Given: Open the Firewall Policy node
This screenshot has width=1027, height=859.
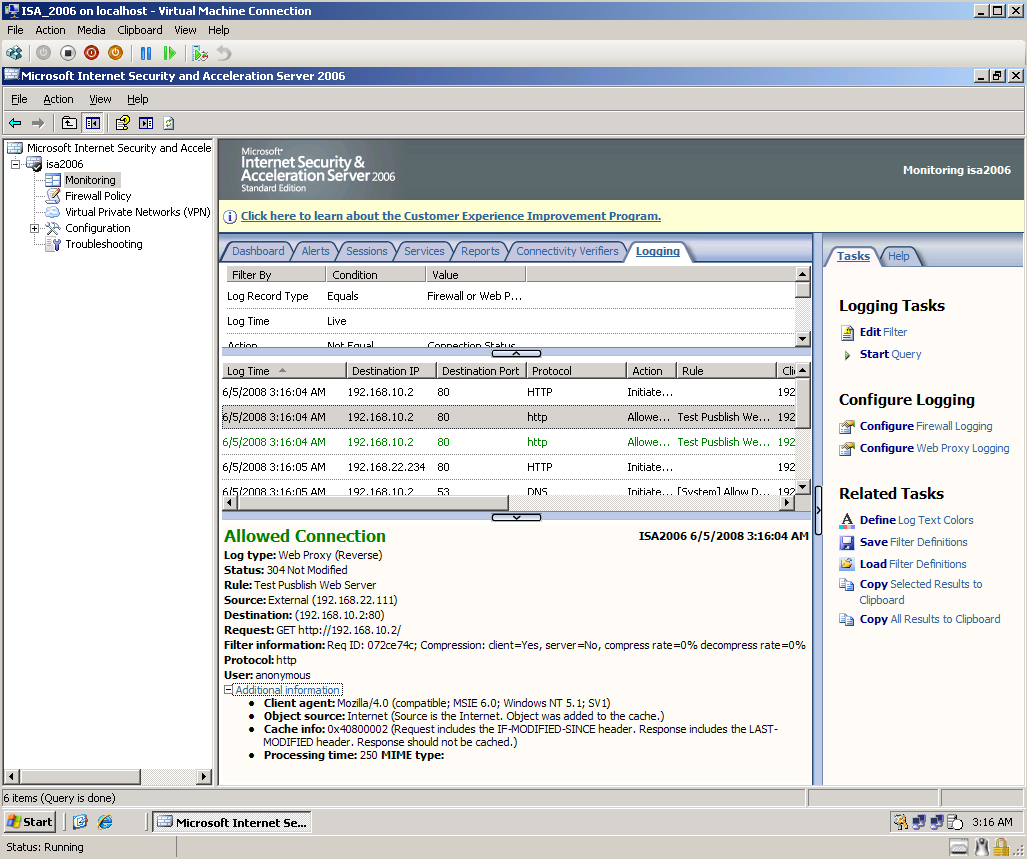Looking at the screenshot, I should (98, 196).
